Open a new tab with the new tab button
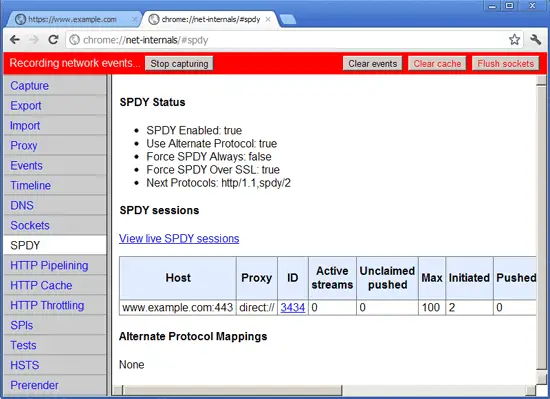This screenshot has height=399, width=550. pos(288,20)
